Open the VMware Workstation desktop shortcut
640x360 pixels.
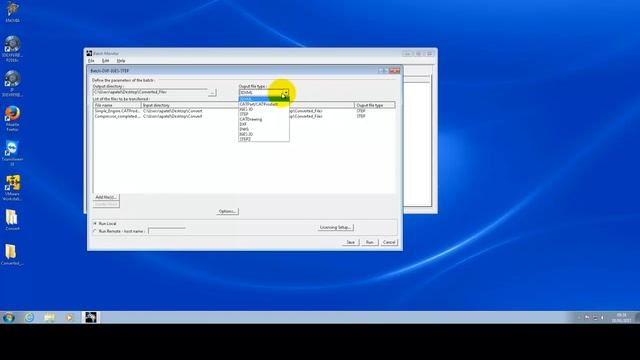tap(12, 188)
